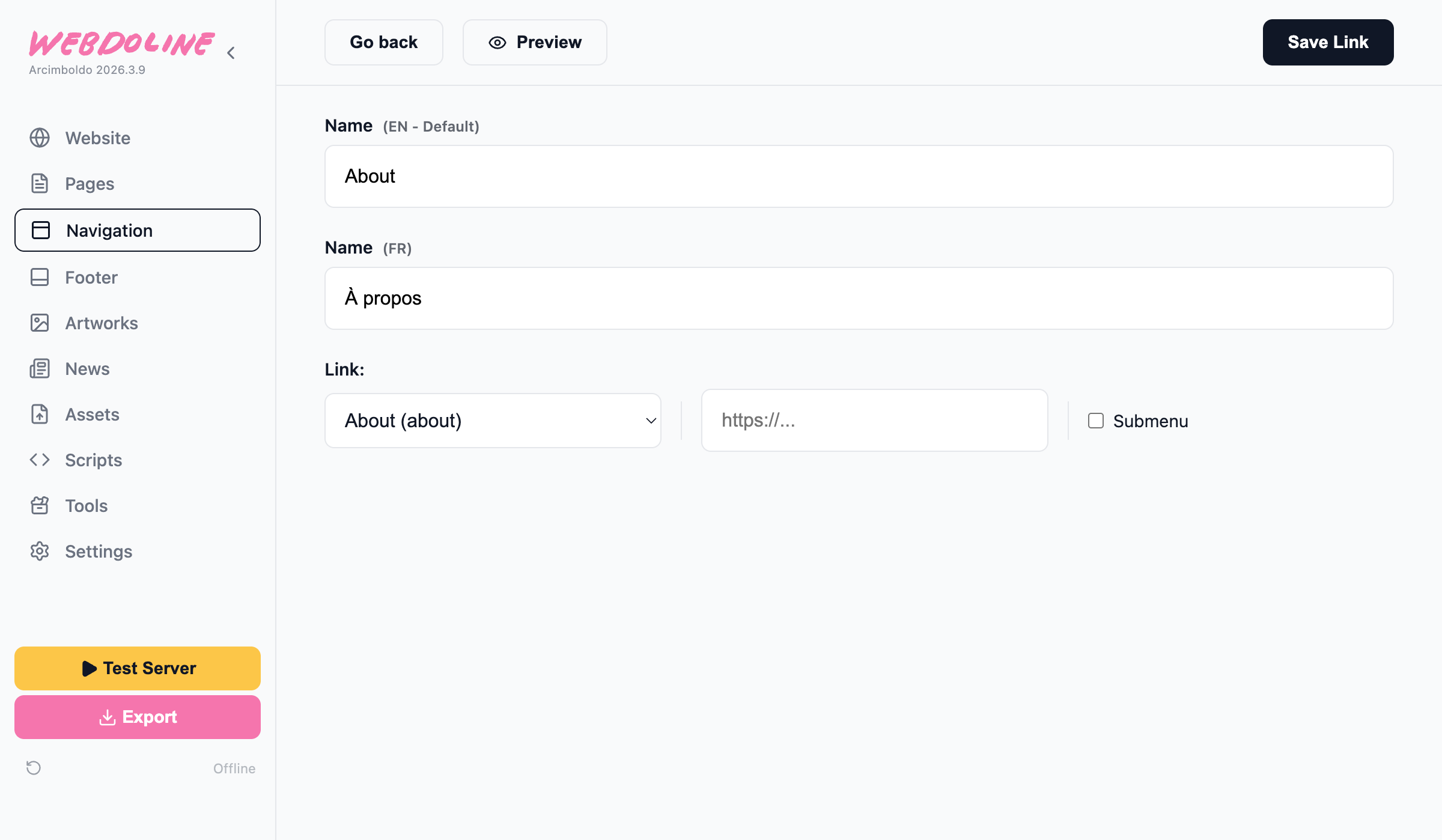Open the About (about) page dropdown
The height and width of the screenshot is (840, 1442).
[x=493, y=421]
